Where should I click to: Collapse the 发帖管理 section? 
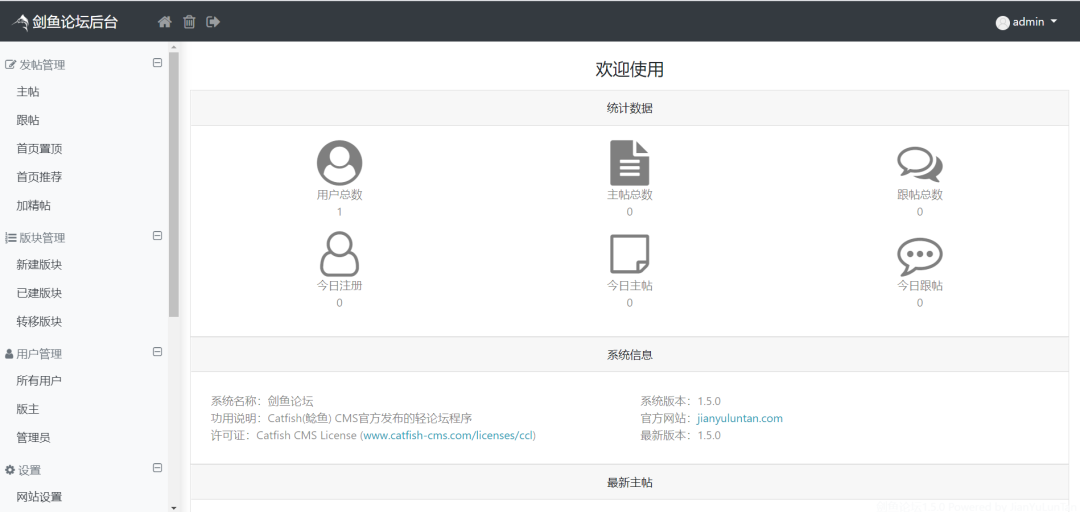click(157, 63)
